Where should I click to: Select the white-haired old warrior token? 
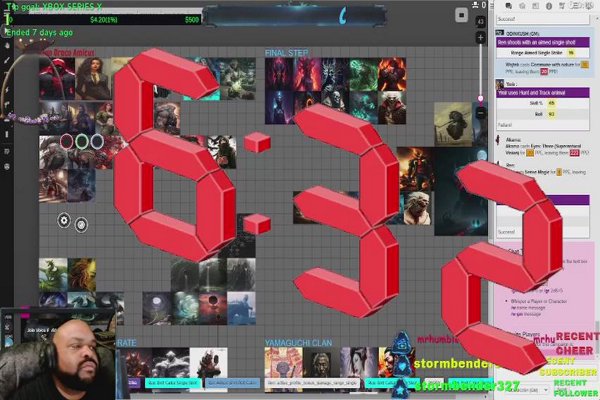click(417, 208)
